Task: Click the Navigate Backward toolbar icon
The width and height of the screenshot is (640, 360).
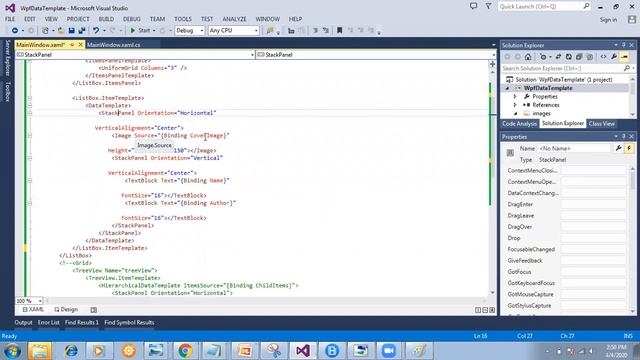Action: 15,31
